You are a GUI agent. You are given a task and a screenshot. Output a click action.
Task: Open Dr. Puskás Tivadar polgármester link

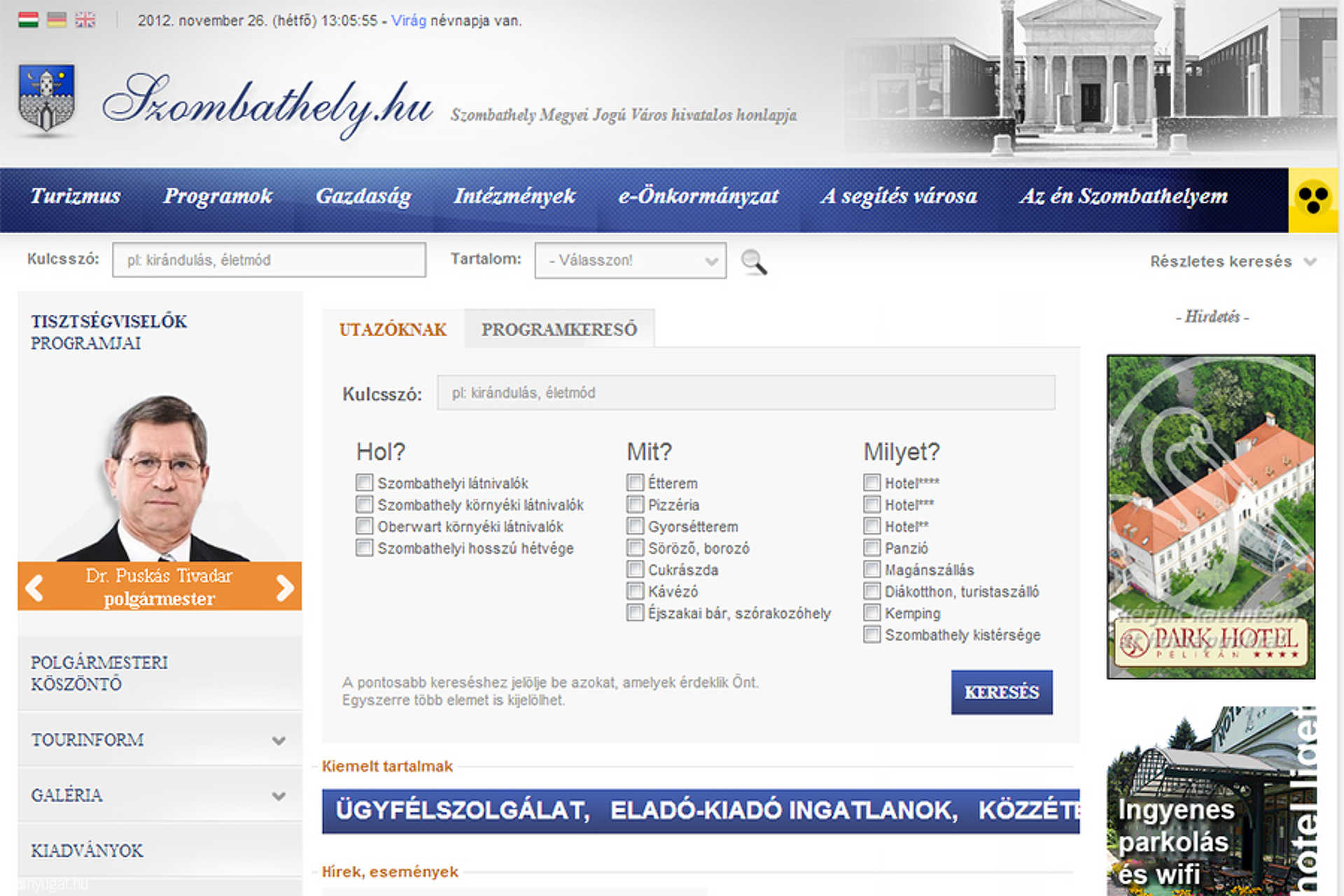159,587
